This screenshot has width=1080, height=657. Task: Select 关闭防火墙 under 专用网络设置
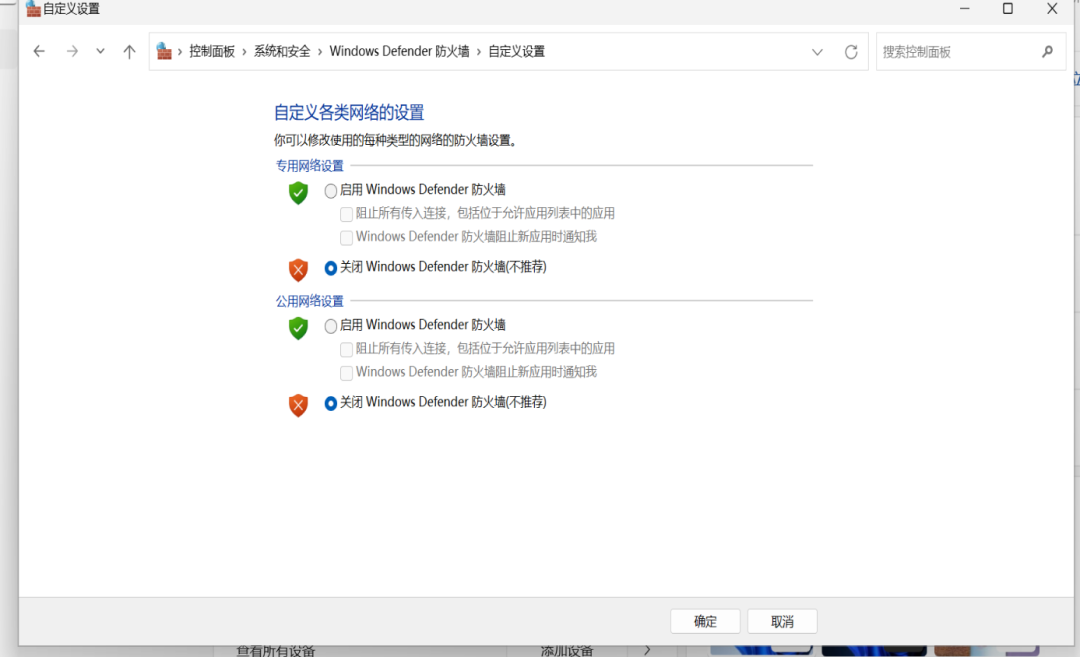331,268
